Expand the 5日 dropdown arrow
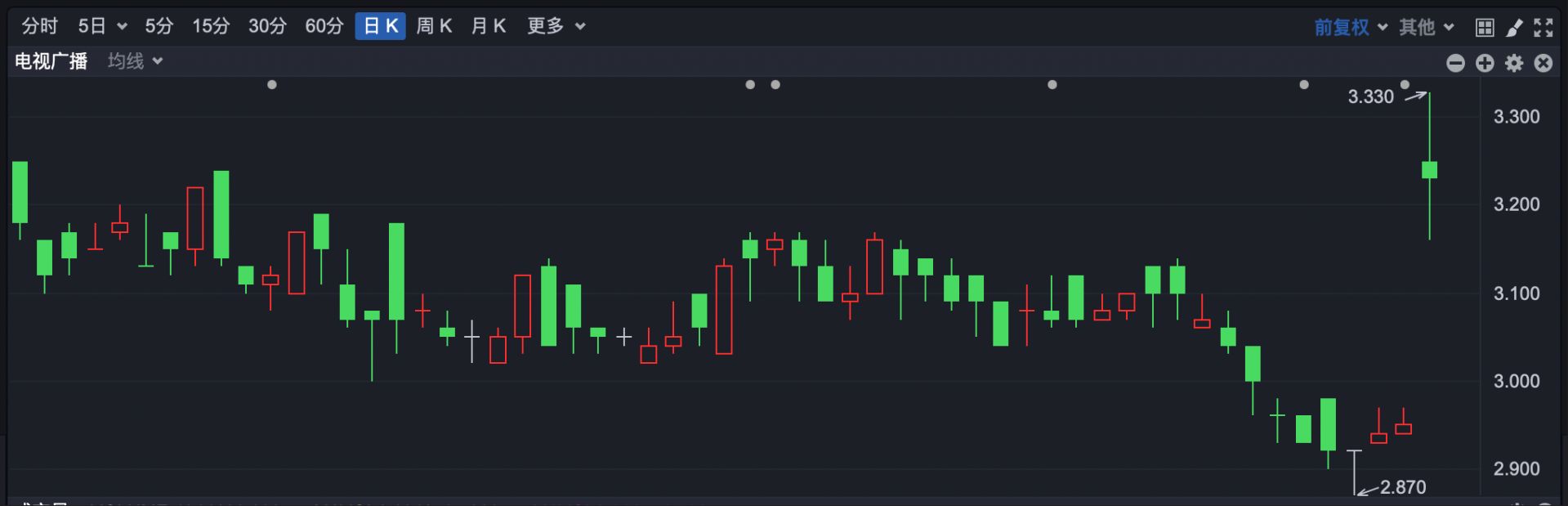Image resolution: width=1568 pixels, height=506 pixels. click(x=123, y=27)
